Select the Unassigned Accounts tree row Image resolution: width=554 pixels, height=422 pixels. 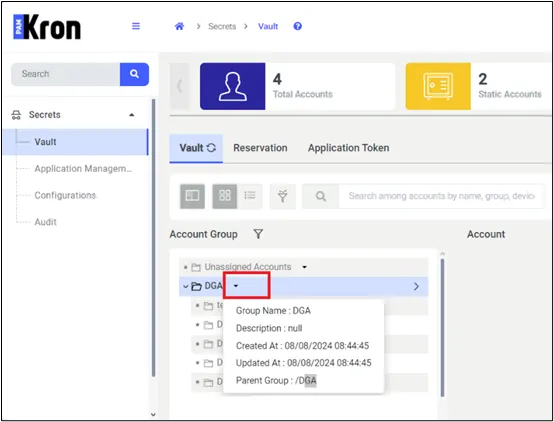(304, 267)
